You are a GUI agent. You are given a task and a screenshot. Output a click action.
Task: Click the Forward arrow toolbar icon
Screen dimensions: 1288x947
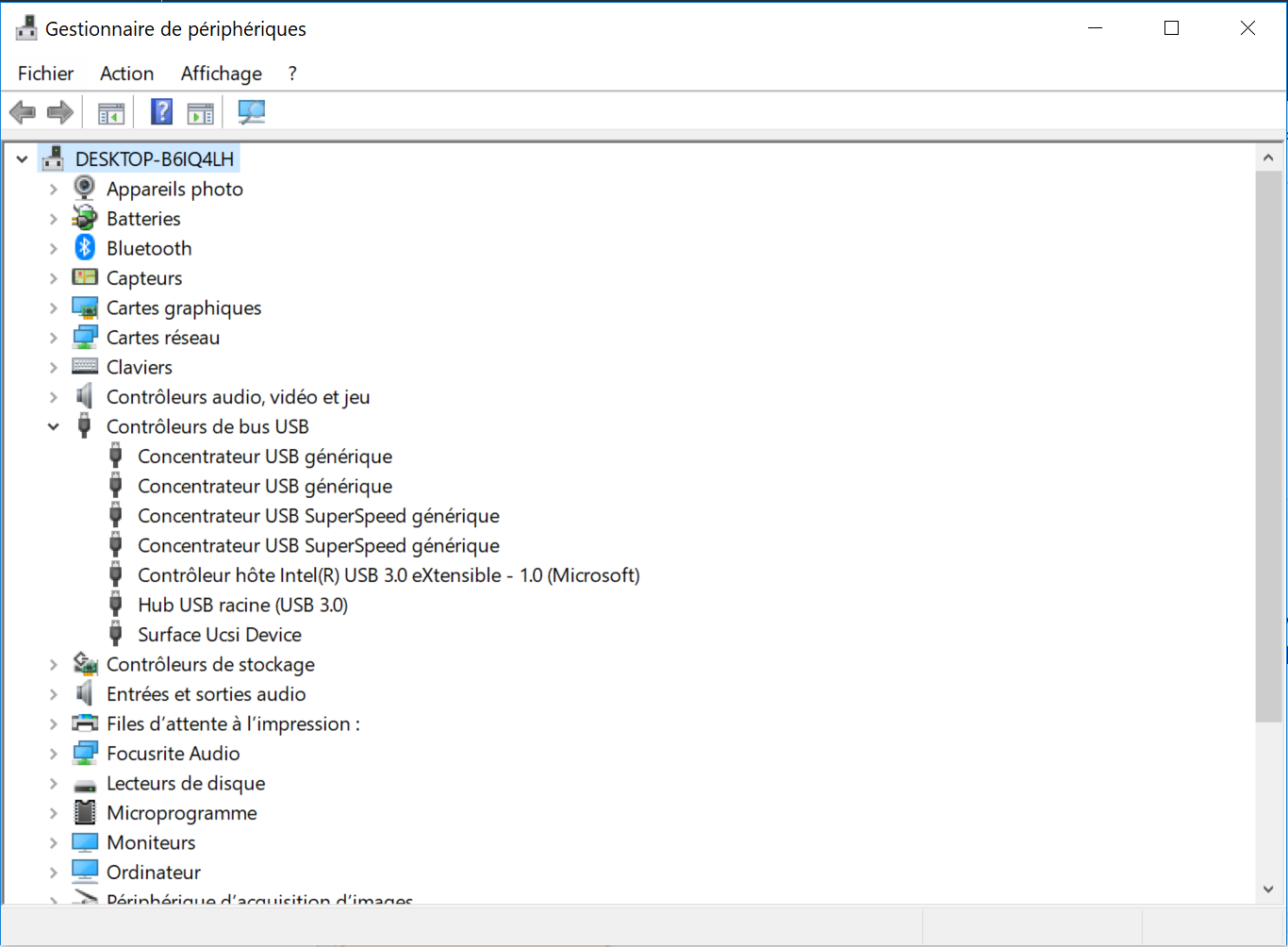click(60, 112)
